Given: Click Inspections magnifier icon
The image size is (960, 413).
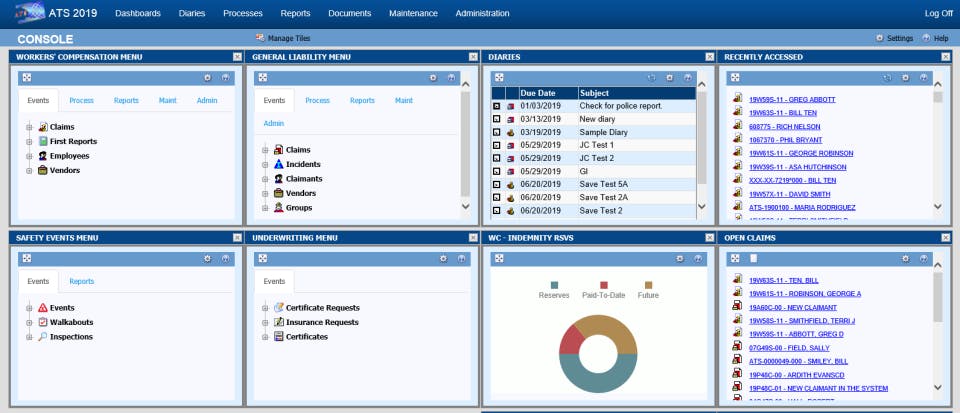Looking at the screenshot, I should coord(43,337).
